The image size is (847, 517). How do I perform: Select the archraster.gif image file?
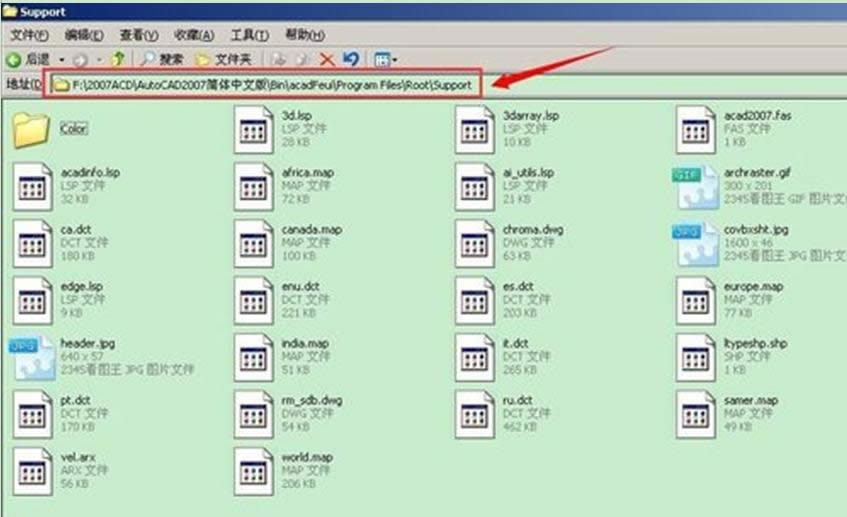(696, 186)
